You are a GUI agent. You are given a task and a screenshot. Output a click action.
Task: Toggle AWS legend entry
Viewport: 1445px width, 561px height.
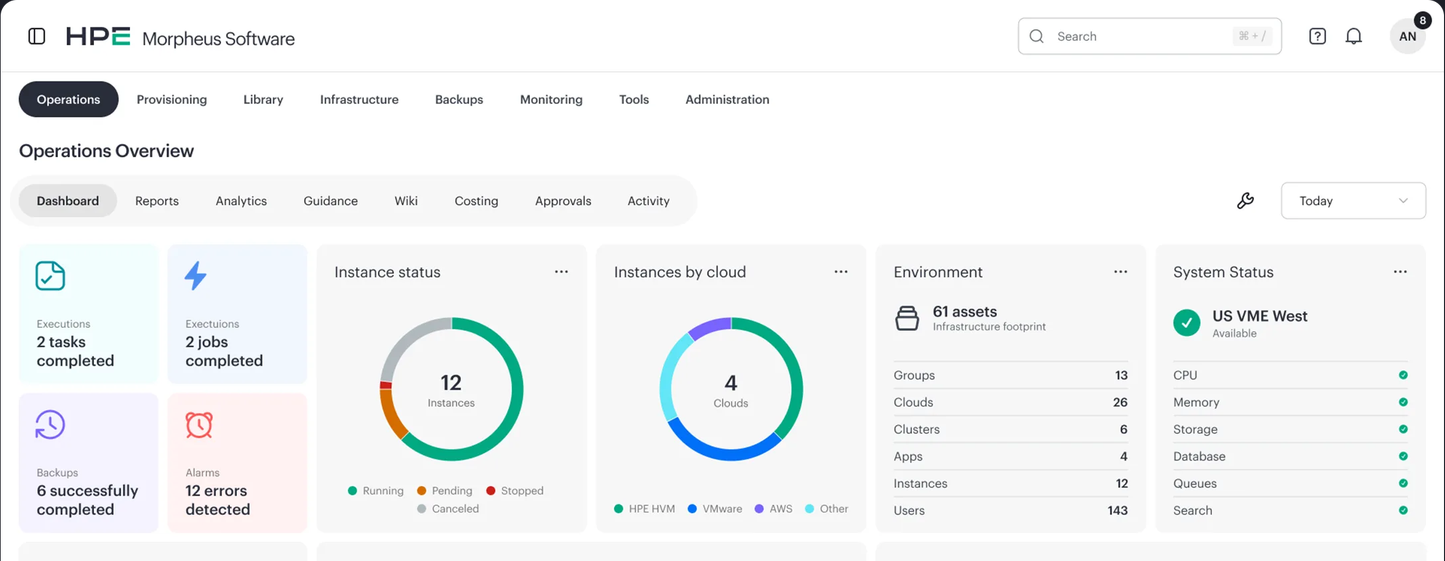tap(774, 509)
